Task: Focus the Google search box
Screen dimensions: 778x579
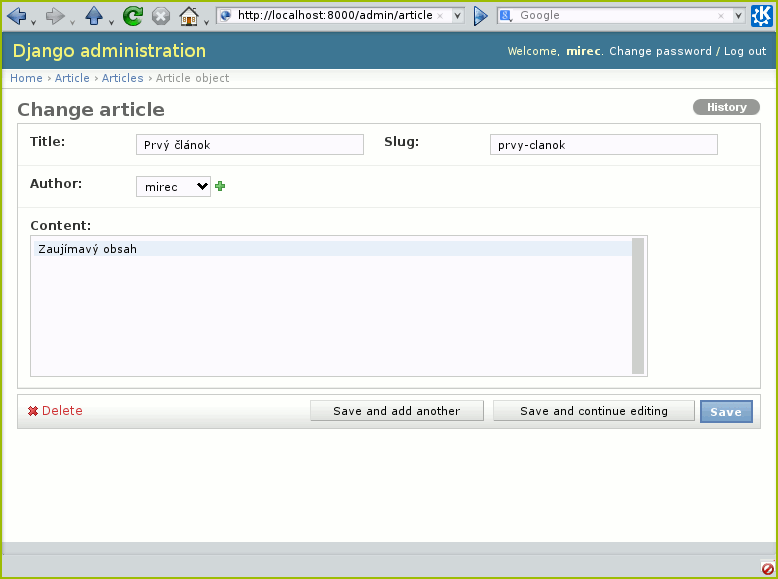Action: point(615,15)
